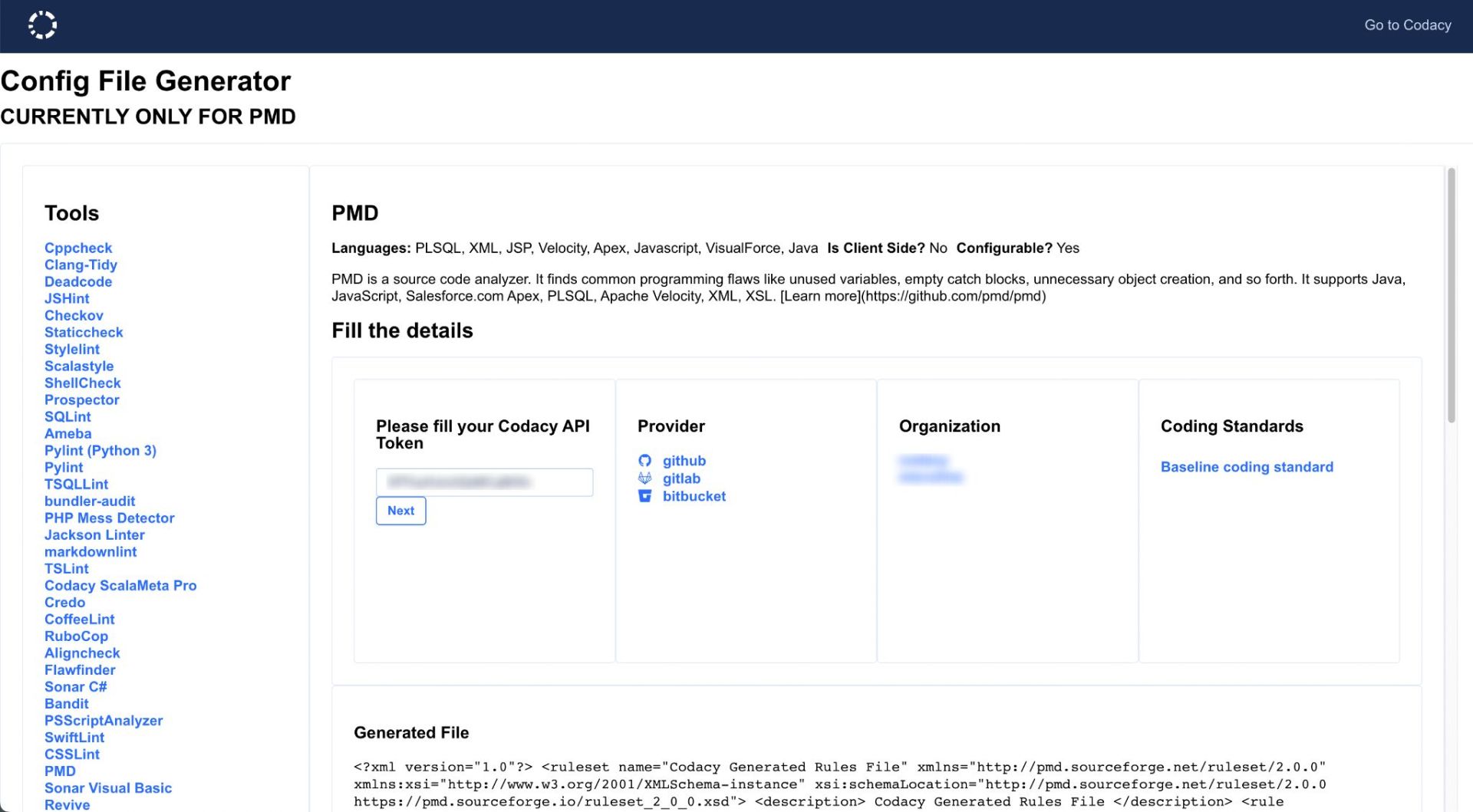Open the Clang-Tidy tool
Viewport: 1473px width, 812px height.
(x=81, y=265)
